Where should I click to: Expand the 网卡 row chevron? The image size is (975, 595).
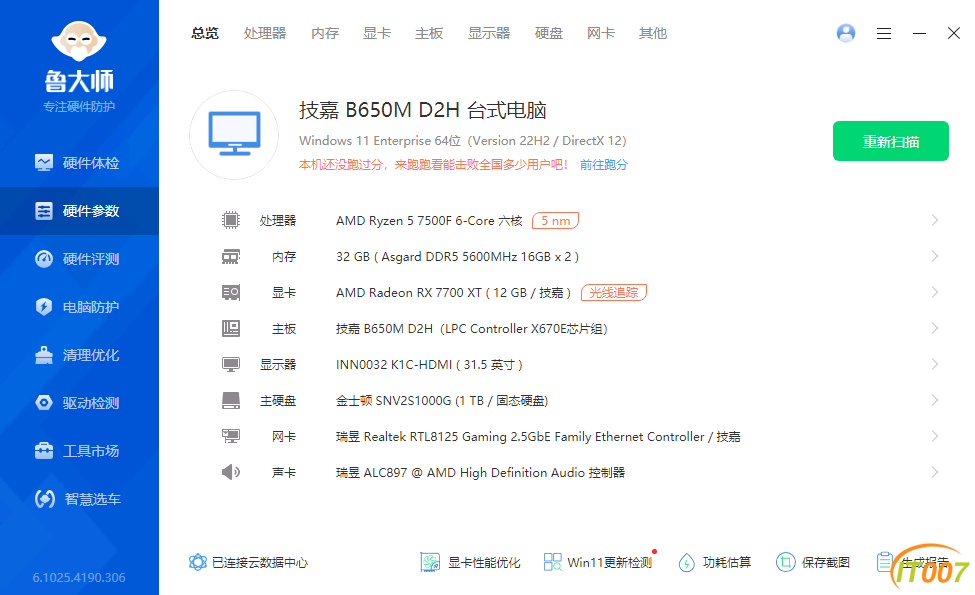coord(935,436)
